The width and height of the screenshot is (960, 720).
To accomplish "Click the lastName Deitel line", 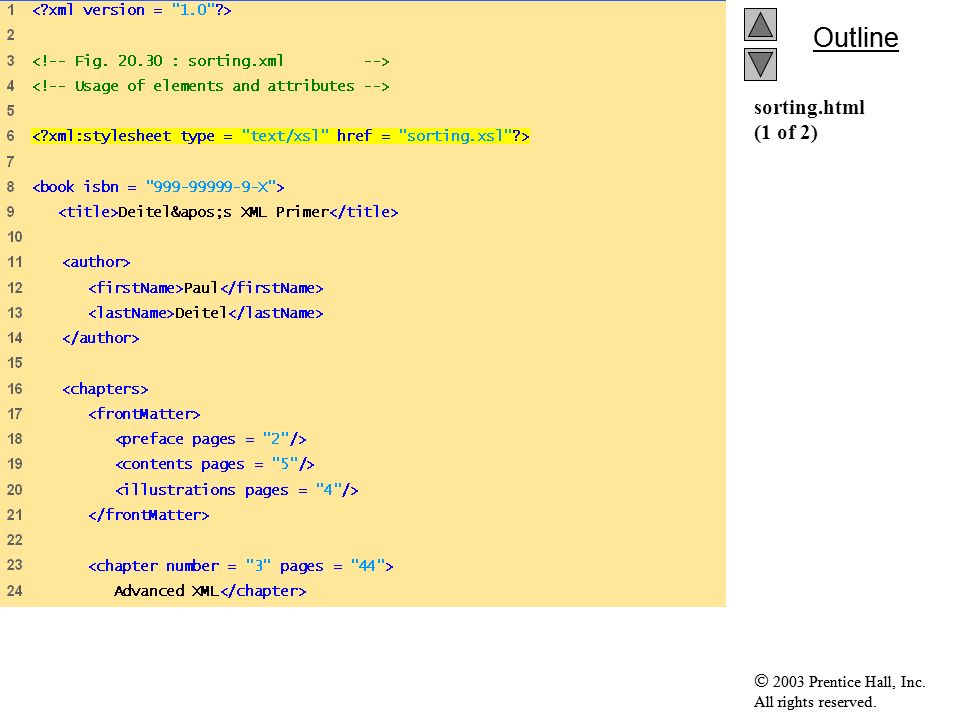I will (206, 313).
